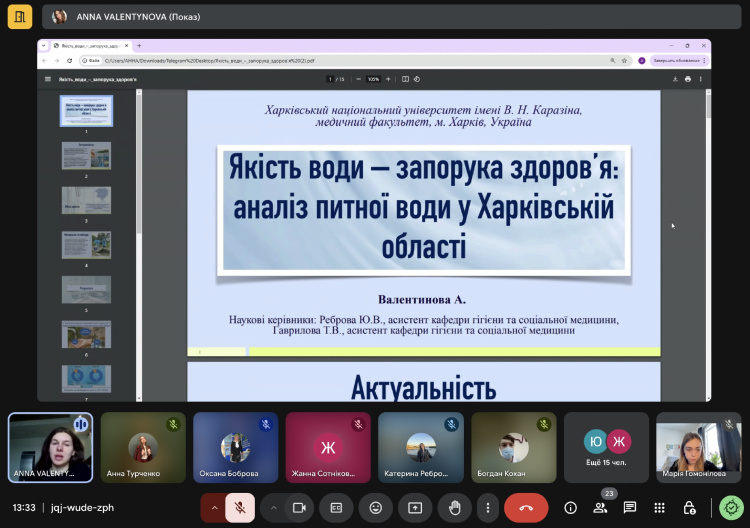
Task: Bookmark the page with star icon
Action: pyautogui.click(x=624, y=61)
